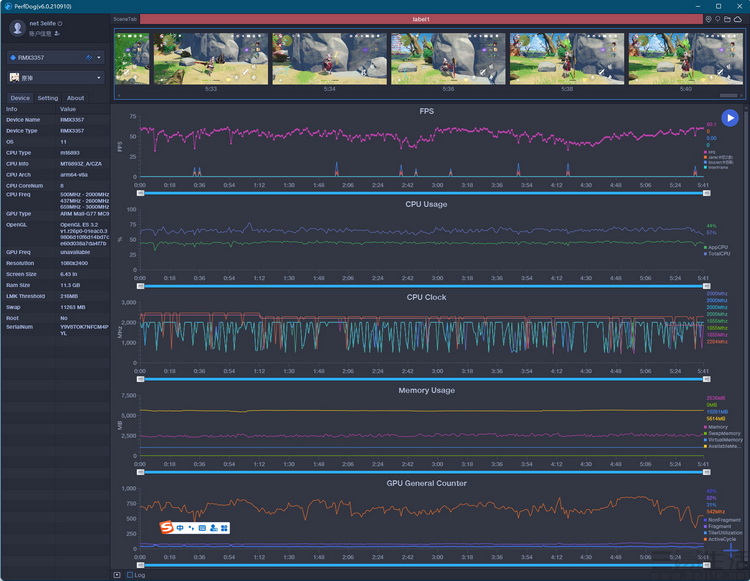Click the empty location pin icon
The image size is (750, 581).
[x=717, y=19]
